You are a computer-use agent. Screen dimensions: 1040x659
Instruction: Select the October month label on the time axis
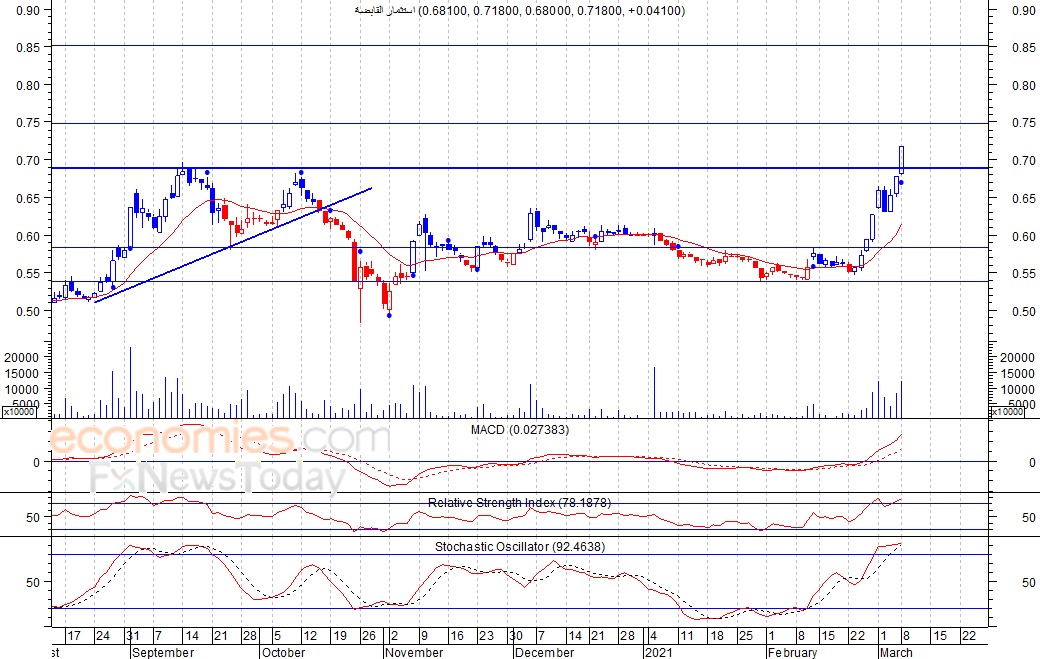click(x=283, y=652)
